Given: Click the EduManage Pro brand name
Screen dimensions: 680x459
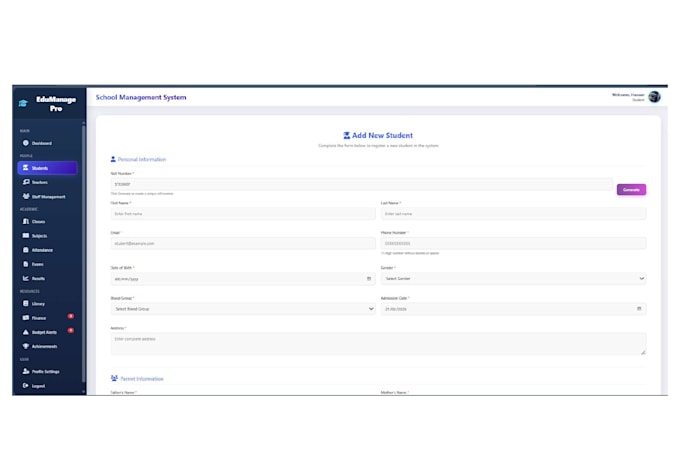Looking at the screenshot, I should pyautogui.click(x=56, y=104).
